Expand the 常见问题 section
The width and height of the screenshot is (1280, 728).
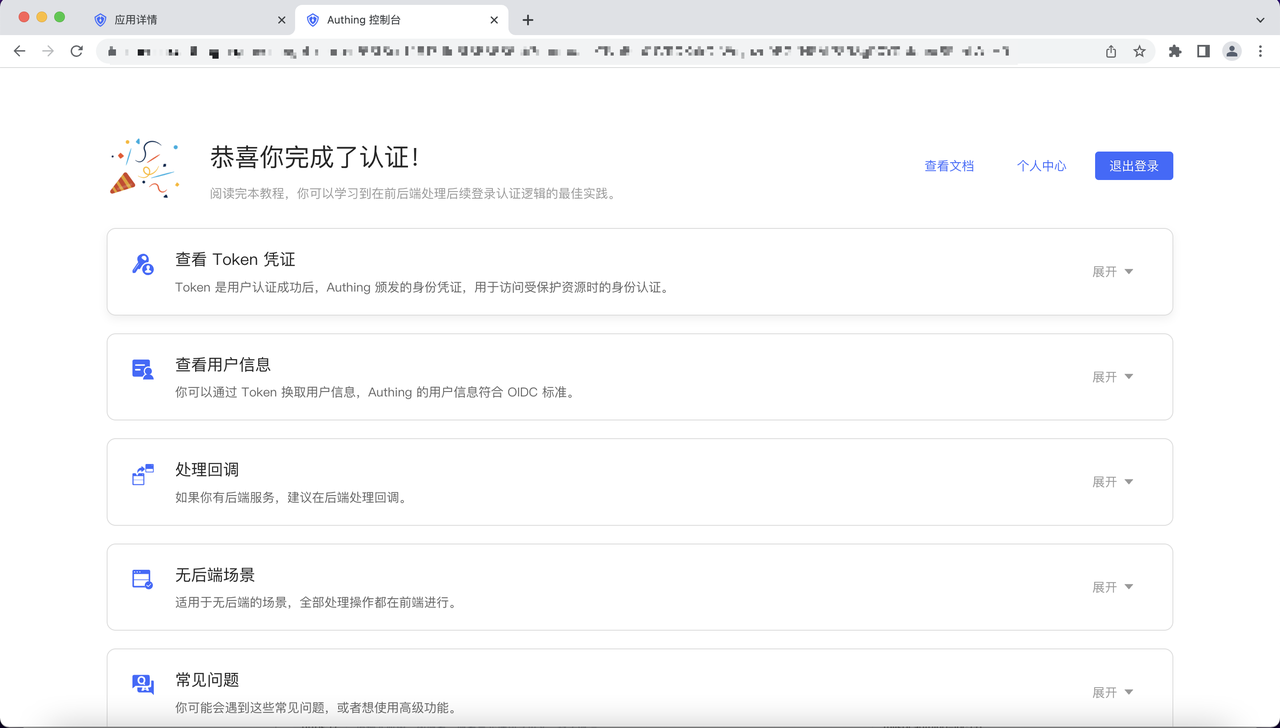click(1112, 691)
